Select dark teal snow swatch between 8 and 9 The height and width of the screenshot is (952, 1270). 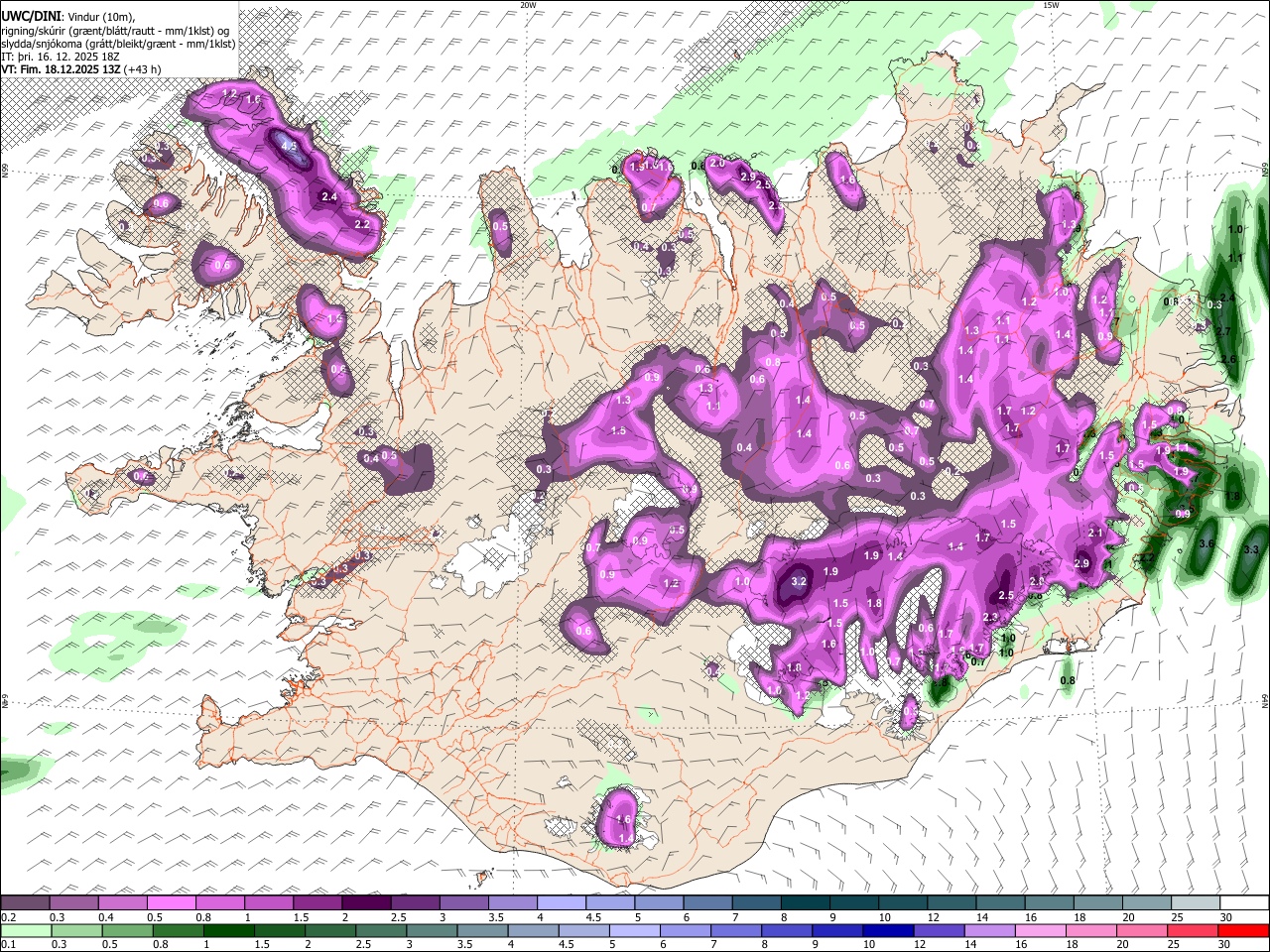click(806, 902)
